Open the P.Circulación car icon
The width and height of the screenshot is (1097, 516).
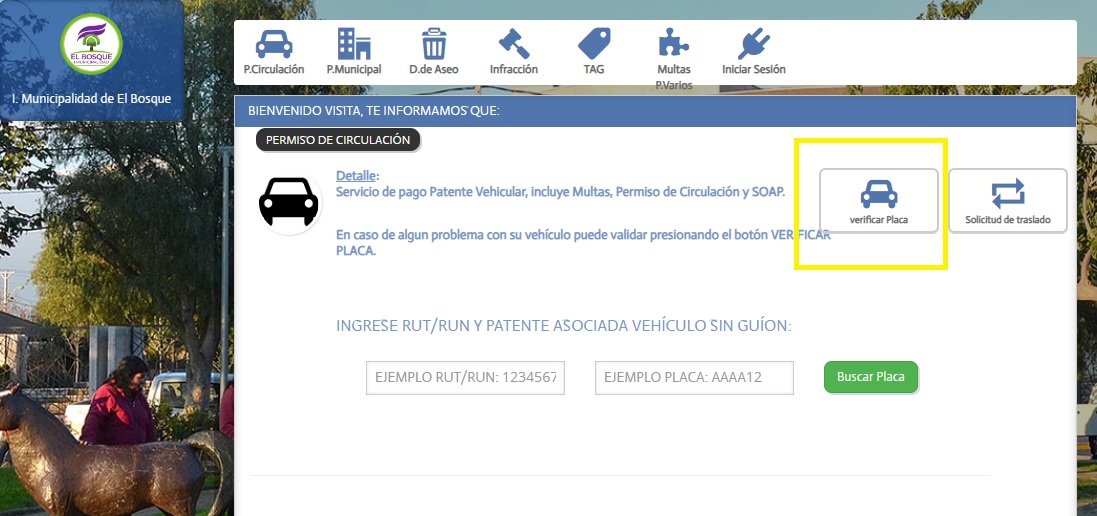(274, 43)
